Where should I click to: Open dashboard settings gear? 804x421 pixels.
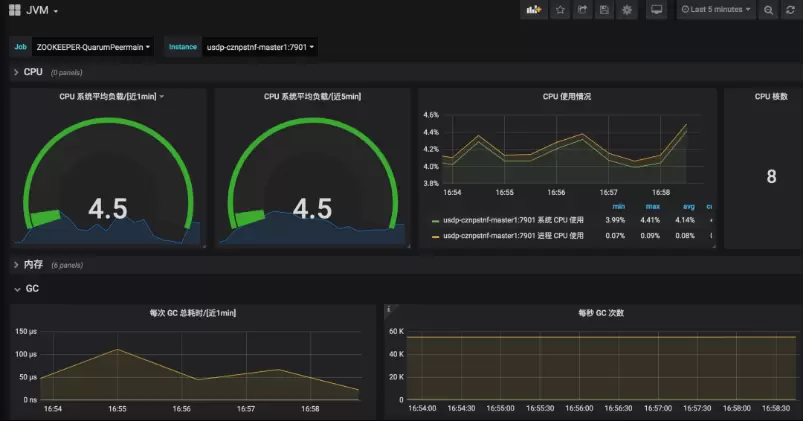point(627,10)
